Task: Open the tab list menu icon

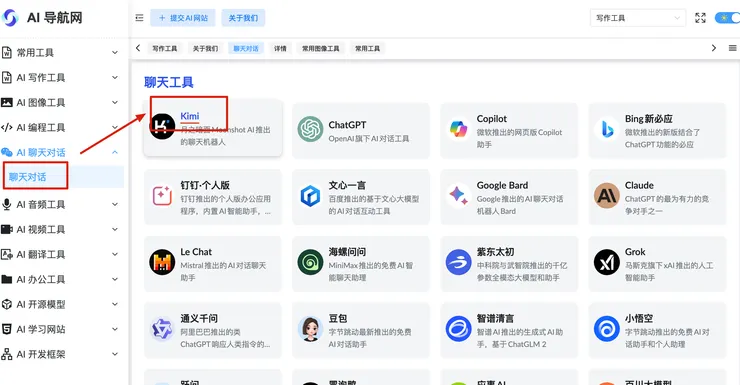Action: tap(732, 48)
